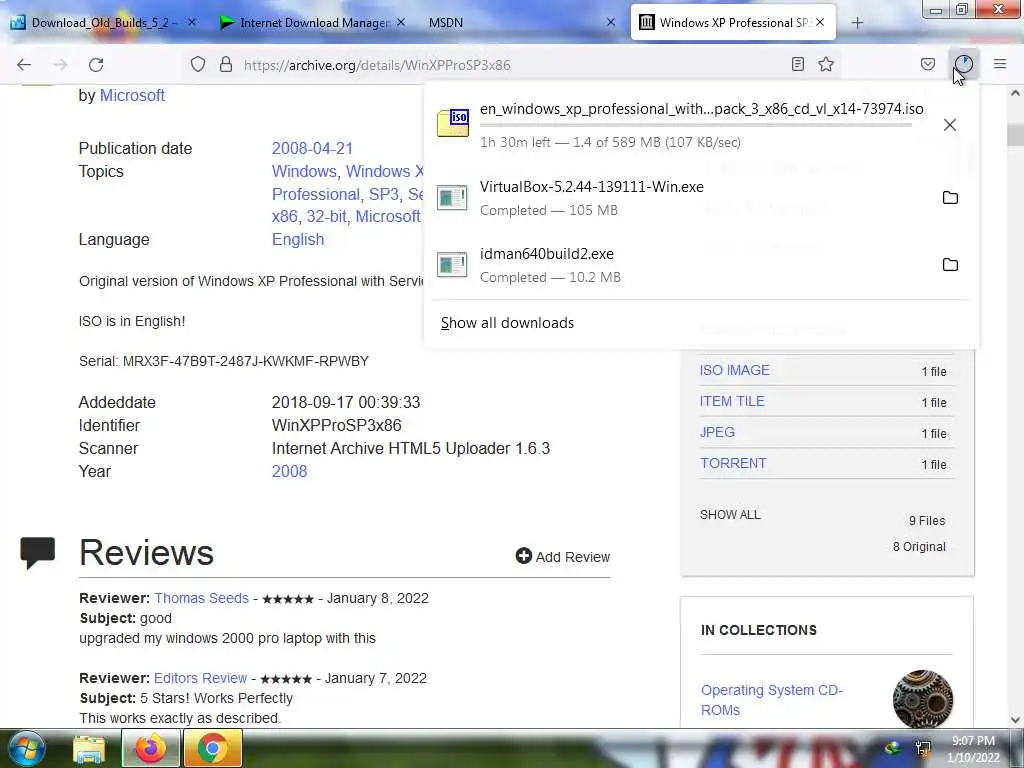This screenshot has width=1024, height=768.
Task: Reload the current page
Action: pos(96,65)
